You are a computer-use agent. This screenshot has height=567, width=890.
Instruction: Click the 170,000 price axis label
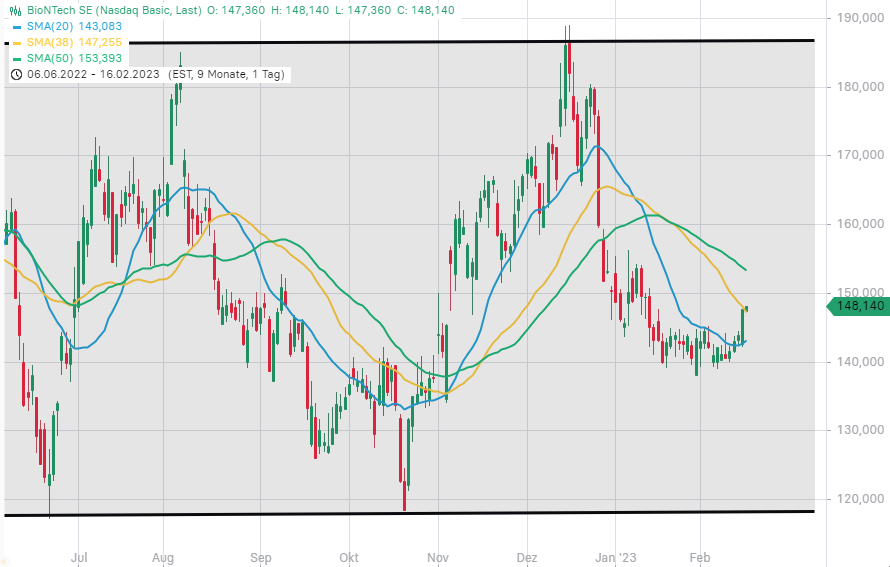860,155
